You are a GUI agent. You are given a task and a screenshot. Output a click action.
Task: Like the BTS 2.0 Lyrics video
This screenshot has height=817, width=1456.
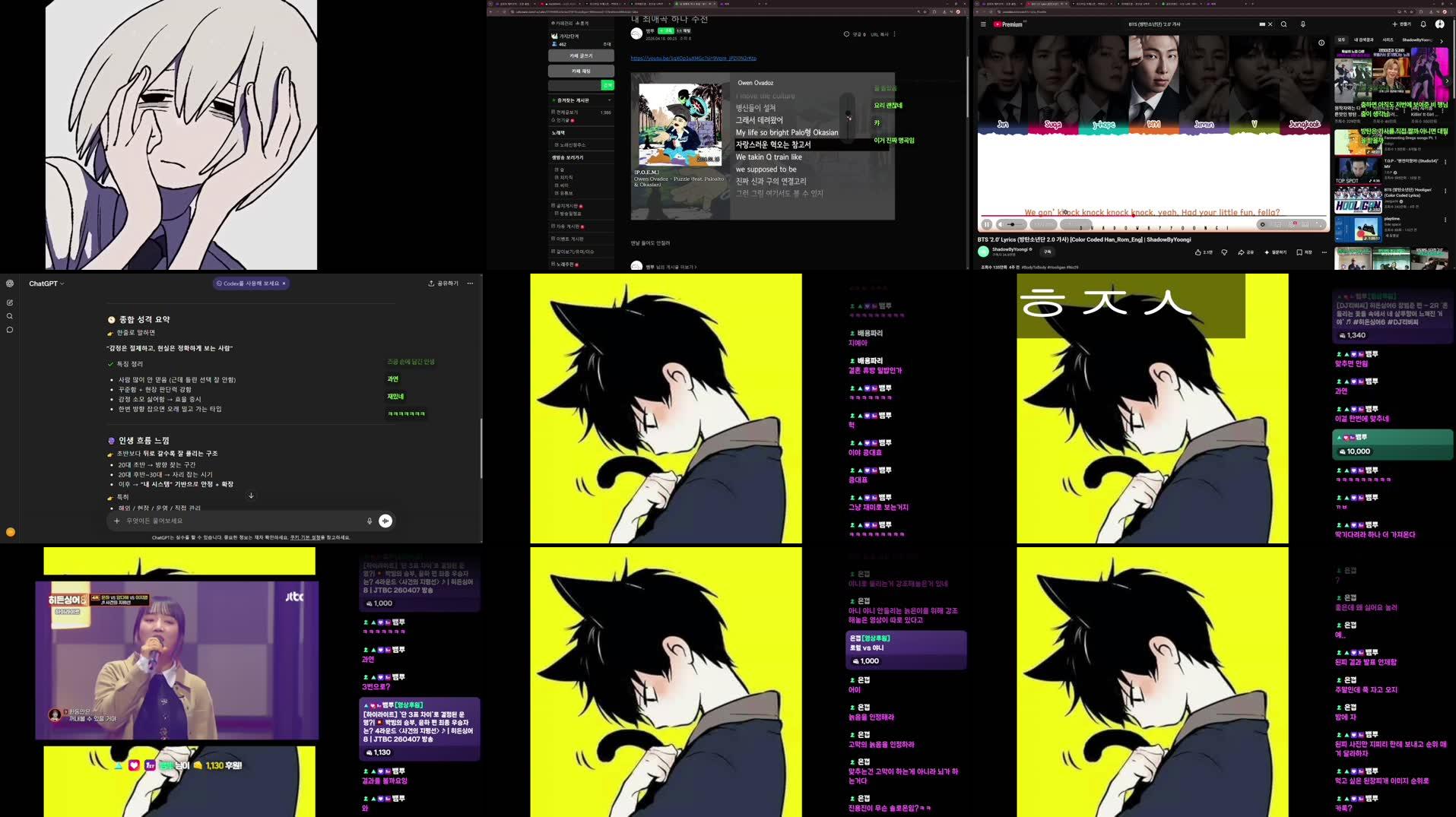pos(1203,252)
